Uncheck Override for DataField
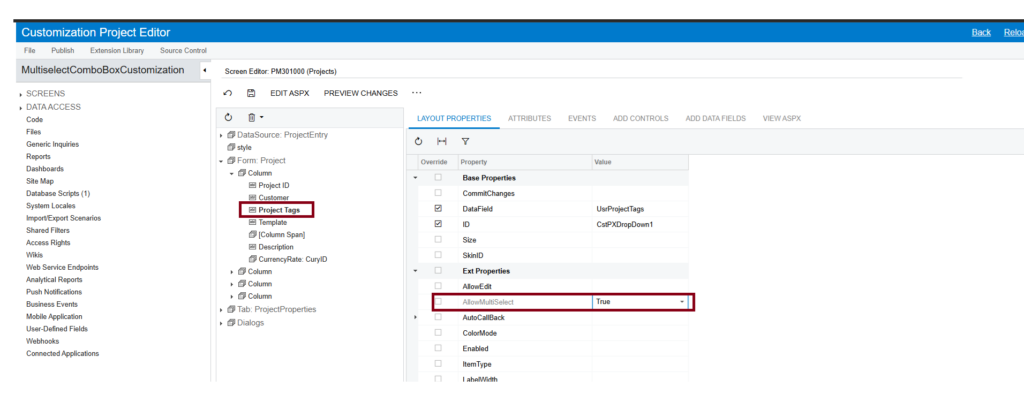The image size is (1024, 395). [x=438, y=208]
